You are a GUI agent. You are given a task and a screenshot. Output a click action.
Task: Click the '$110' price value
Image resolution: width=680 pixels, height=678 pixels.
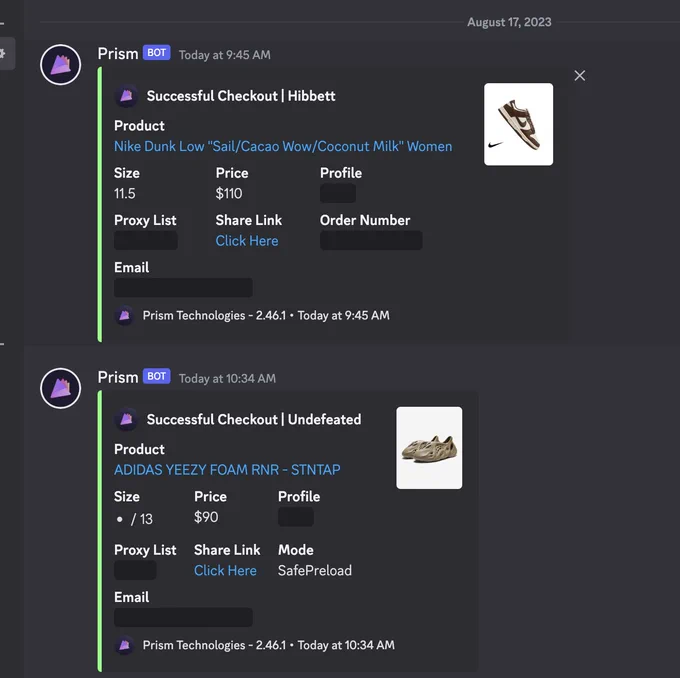(229, 193)
